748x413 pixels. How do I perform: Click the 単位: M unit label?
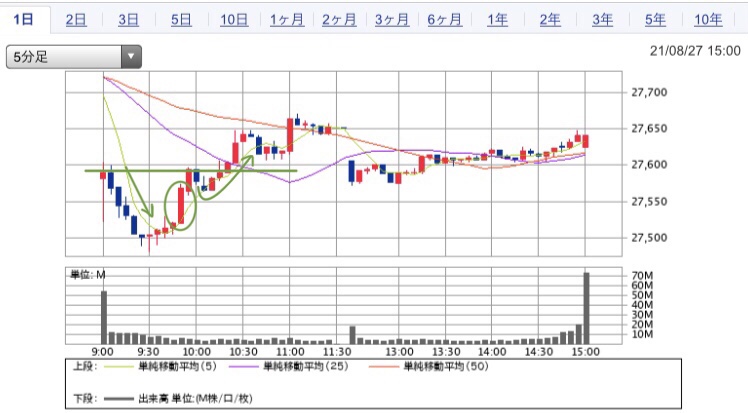point(88,275)
